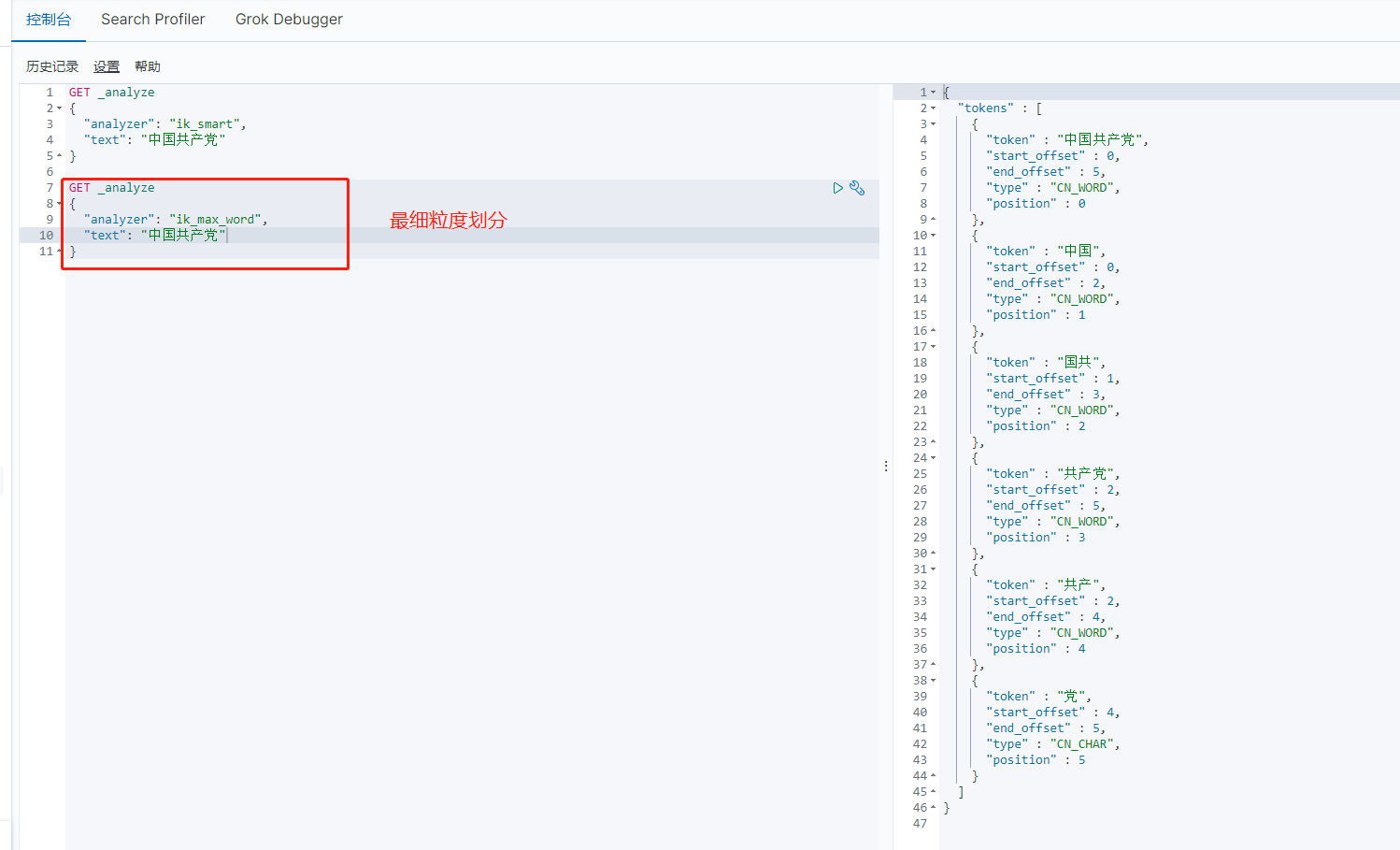
Task: Fold token object starting at response line 17
Action: (933, 347)
